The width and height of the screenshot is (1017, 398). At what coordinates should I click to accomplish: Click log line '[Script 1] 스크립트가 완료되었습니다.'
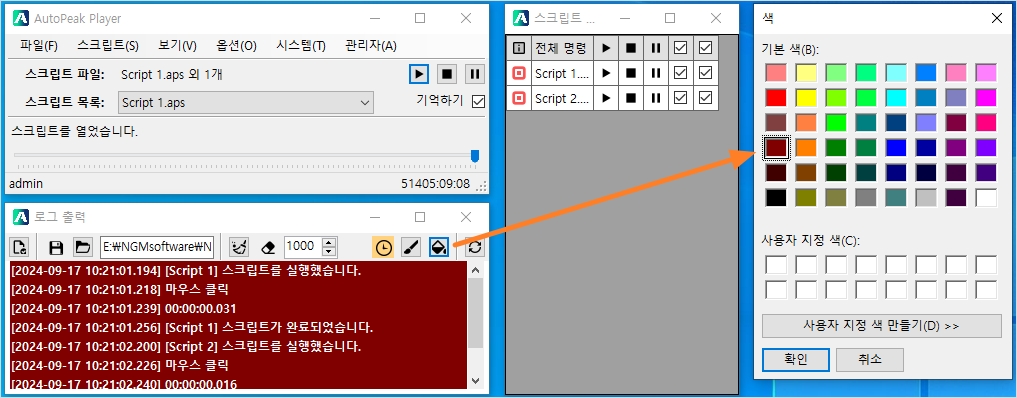tap(191, 327)
